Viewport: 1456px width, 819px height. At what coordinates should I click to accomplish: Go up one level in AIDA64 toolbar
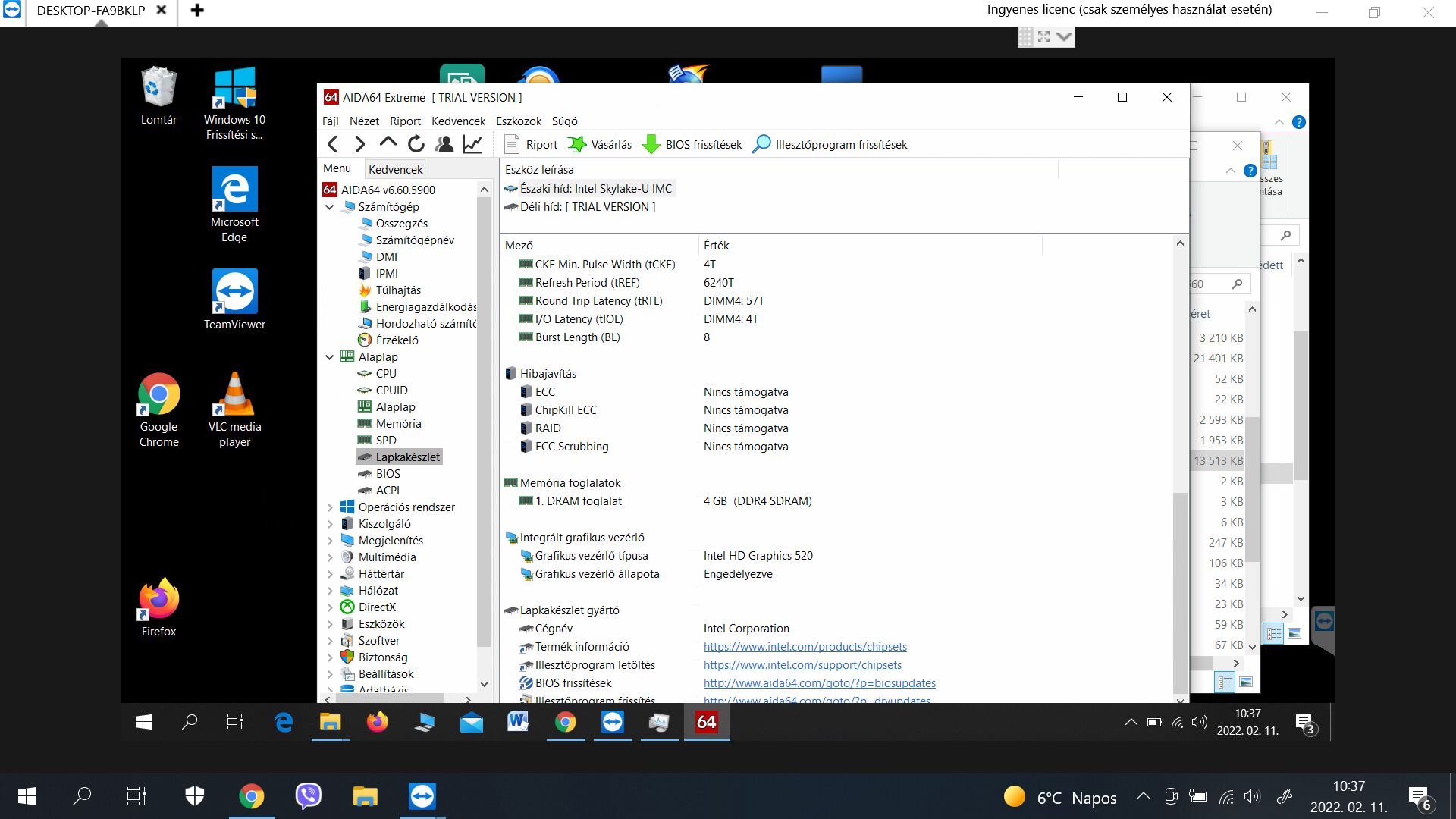coord(388,143)
